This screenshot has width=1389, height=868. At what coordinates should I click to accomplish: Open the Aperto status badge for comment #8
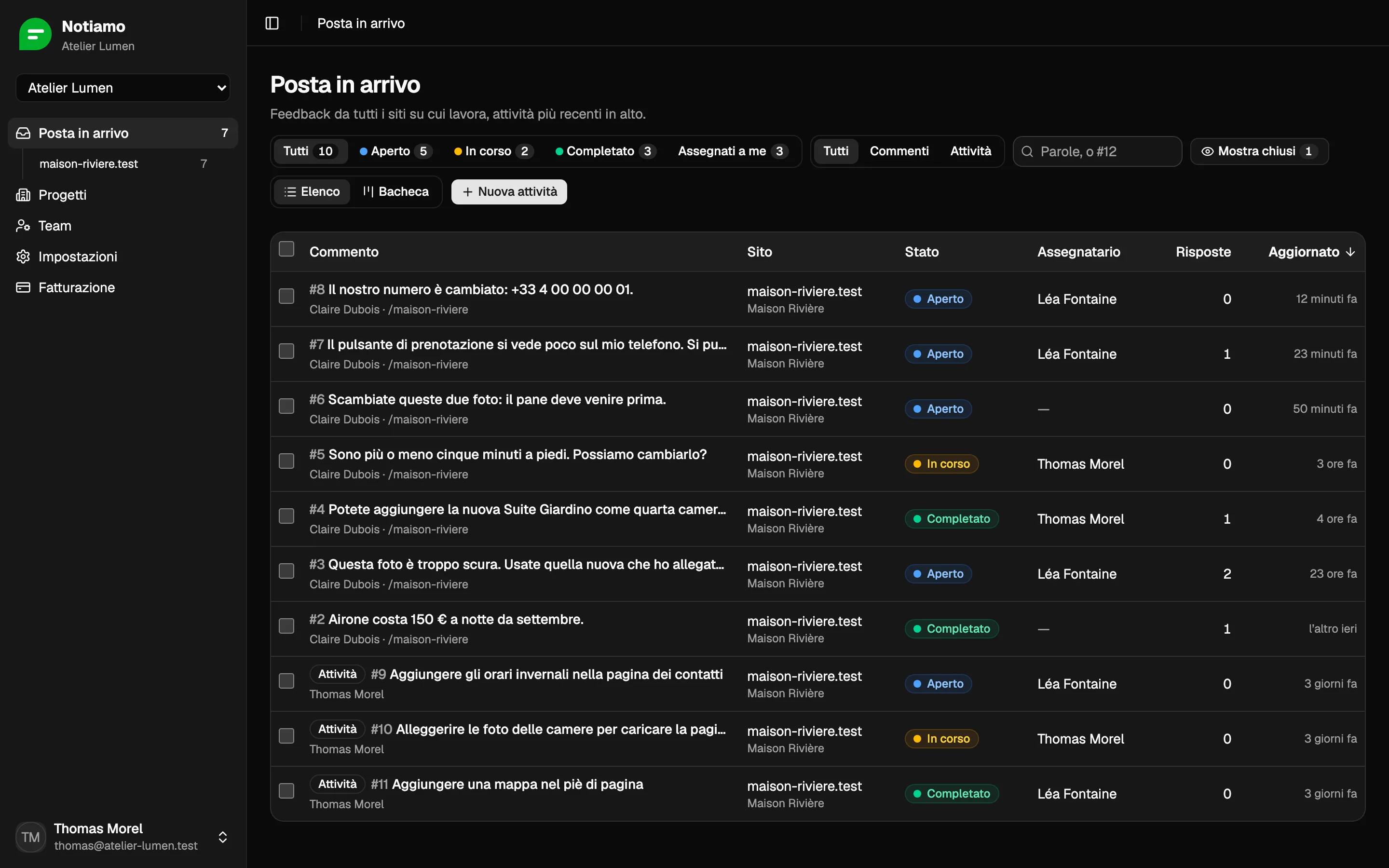tap(938, 299)
